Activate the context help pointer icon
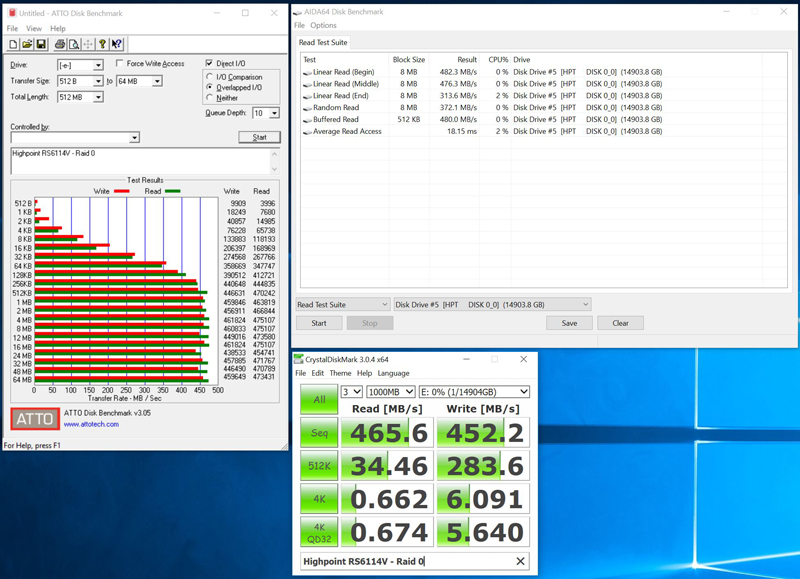The height and width of the screenshot is (579, 800). (x=117, y=44)
